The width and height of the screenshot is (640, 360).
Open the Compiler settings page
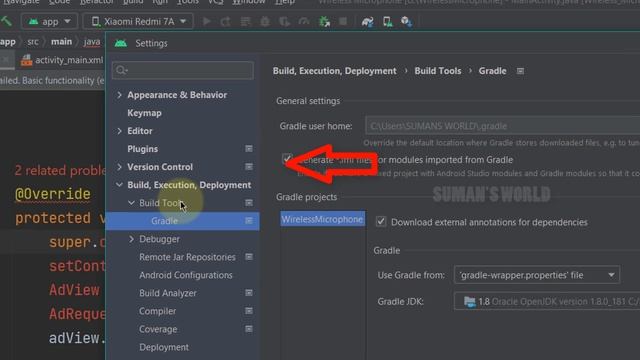(157, 311)
